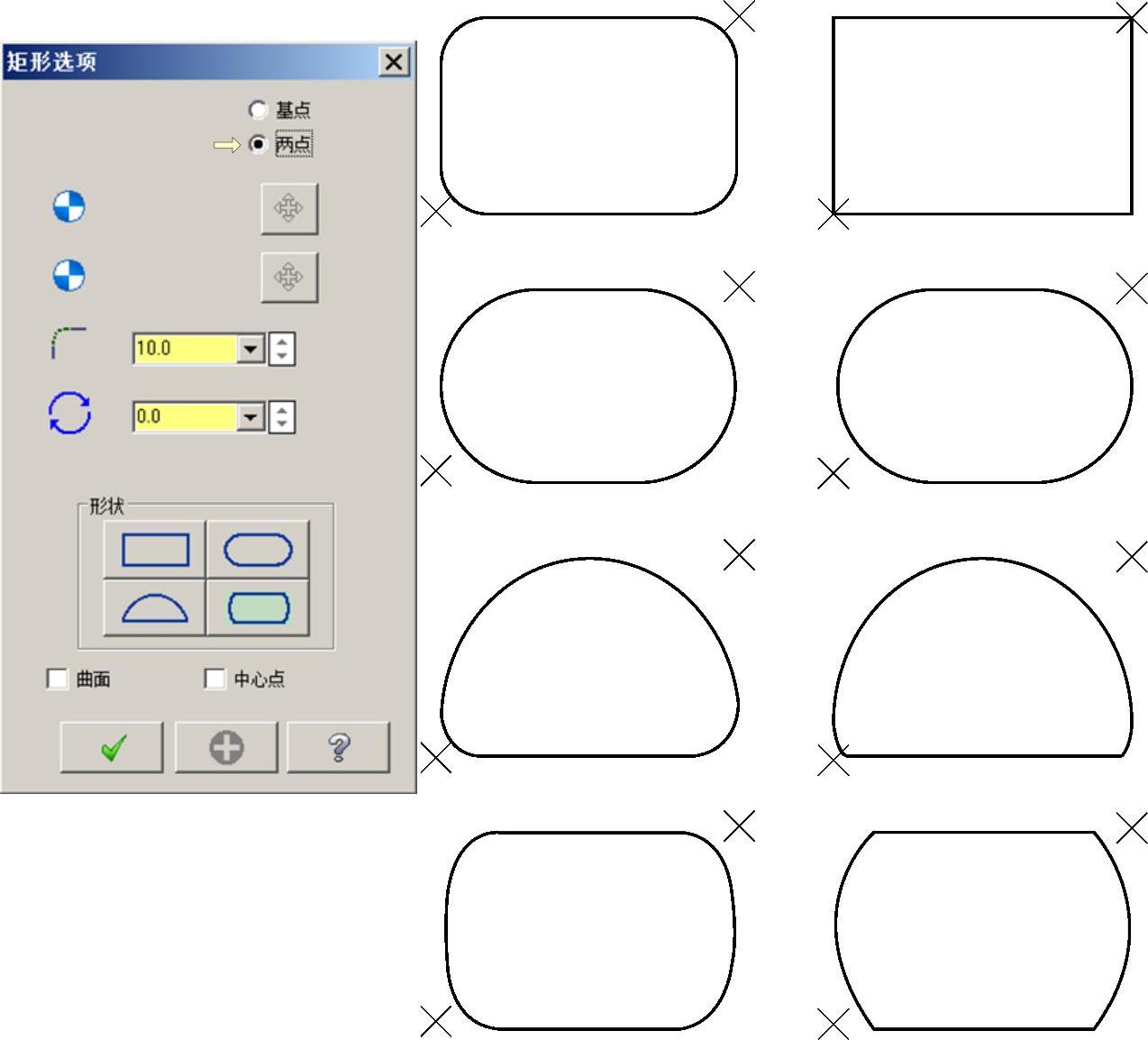Close the 矩形选项 dialog

[x=394, y=62]
